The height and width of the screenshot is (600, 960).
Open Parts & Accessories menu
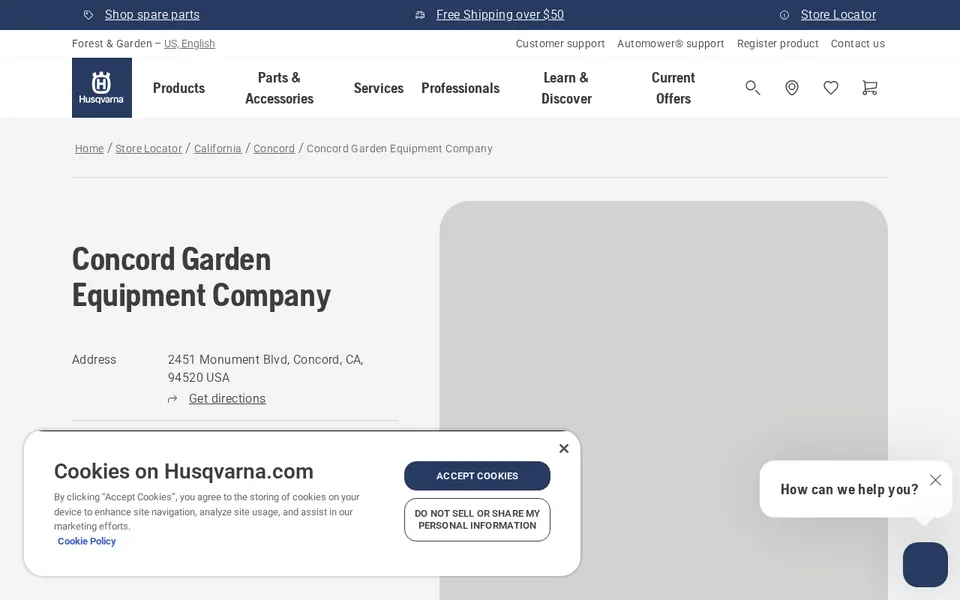(279, 88)
